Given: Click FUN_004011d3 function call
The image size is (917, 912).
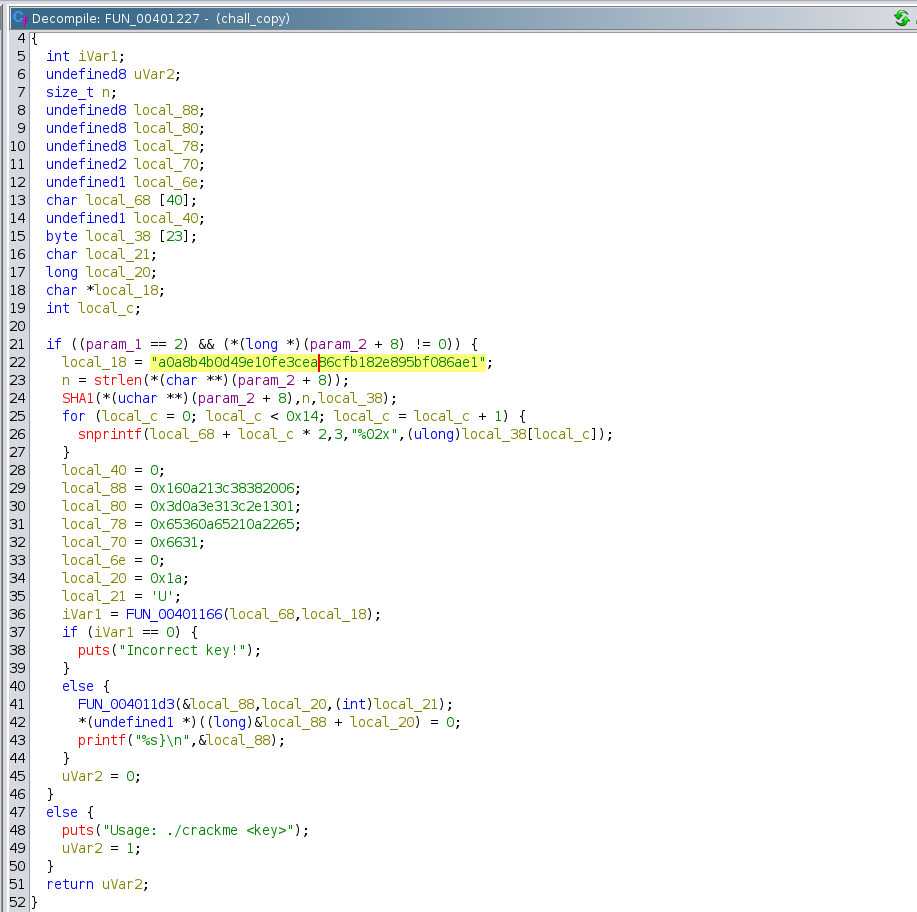Looking at the screenshot, I should tap(126, 704).
